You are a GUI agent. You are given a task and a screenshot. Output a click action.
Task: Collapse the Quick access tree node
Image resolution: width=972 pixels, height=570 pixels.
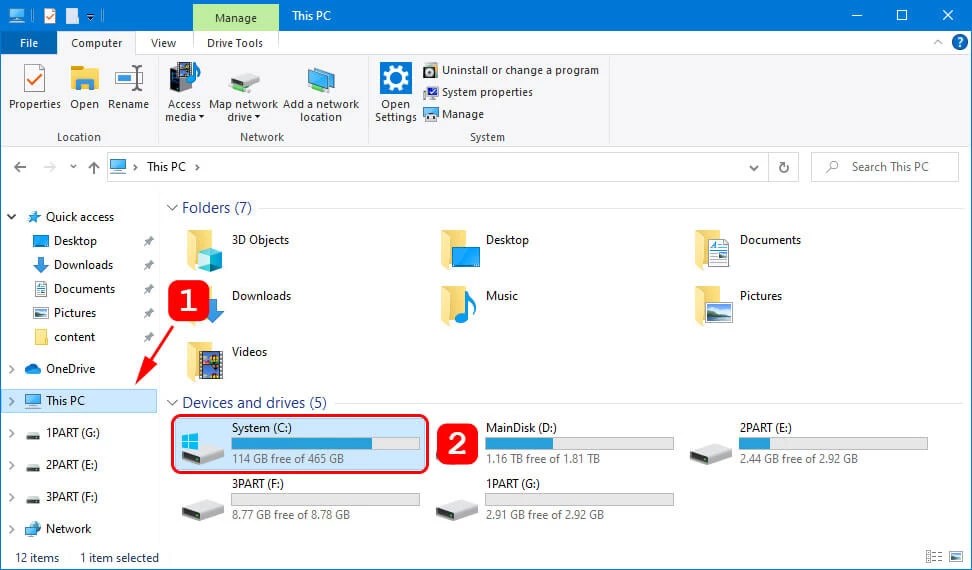pos(11,217)
